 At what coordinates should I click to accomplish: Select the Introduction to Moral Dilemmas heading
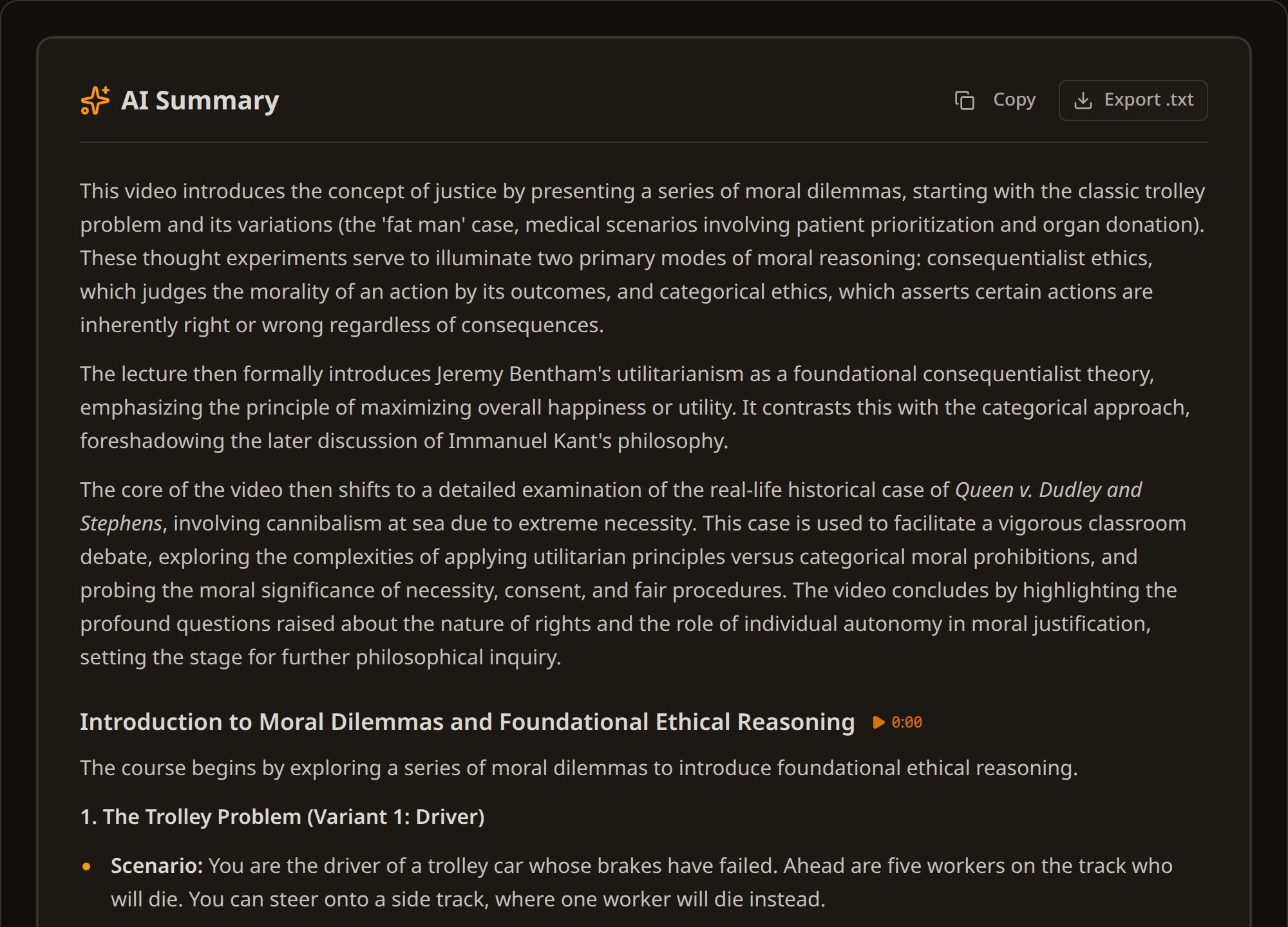click(x=468, y=722)
